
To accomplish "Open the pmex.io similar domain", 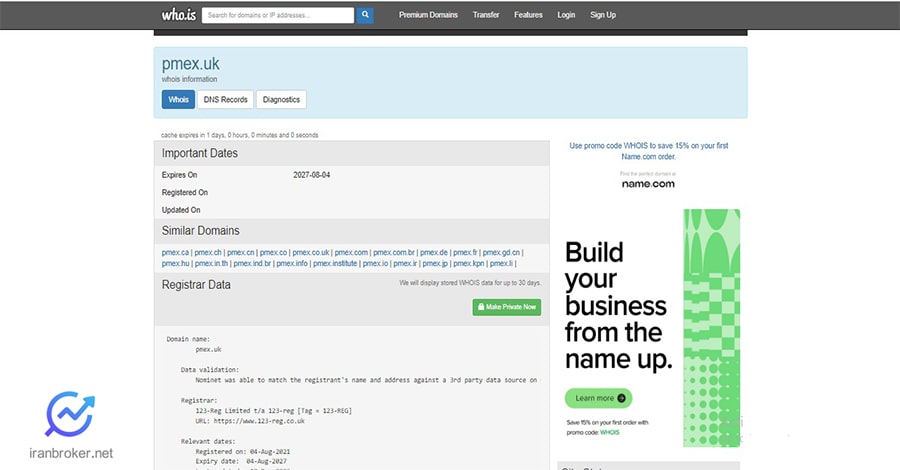I will [x=375, y=263].
